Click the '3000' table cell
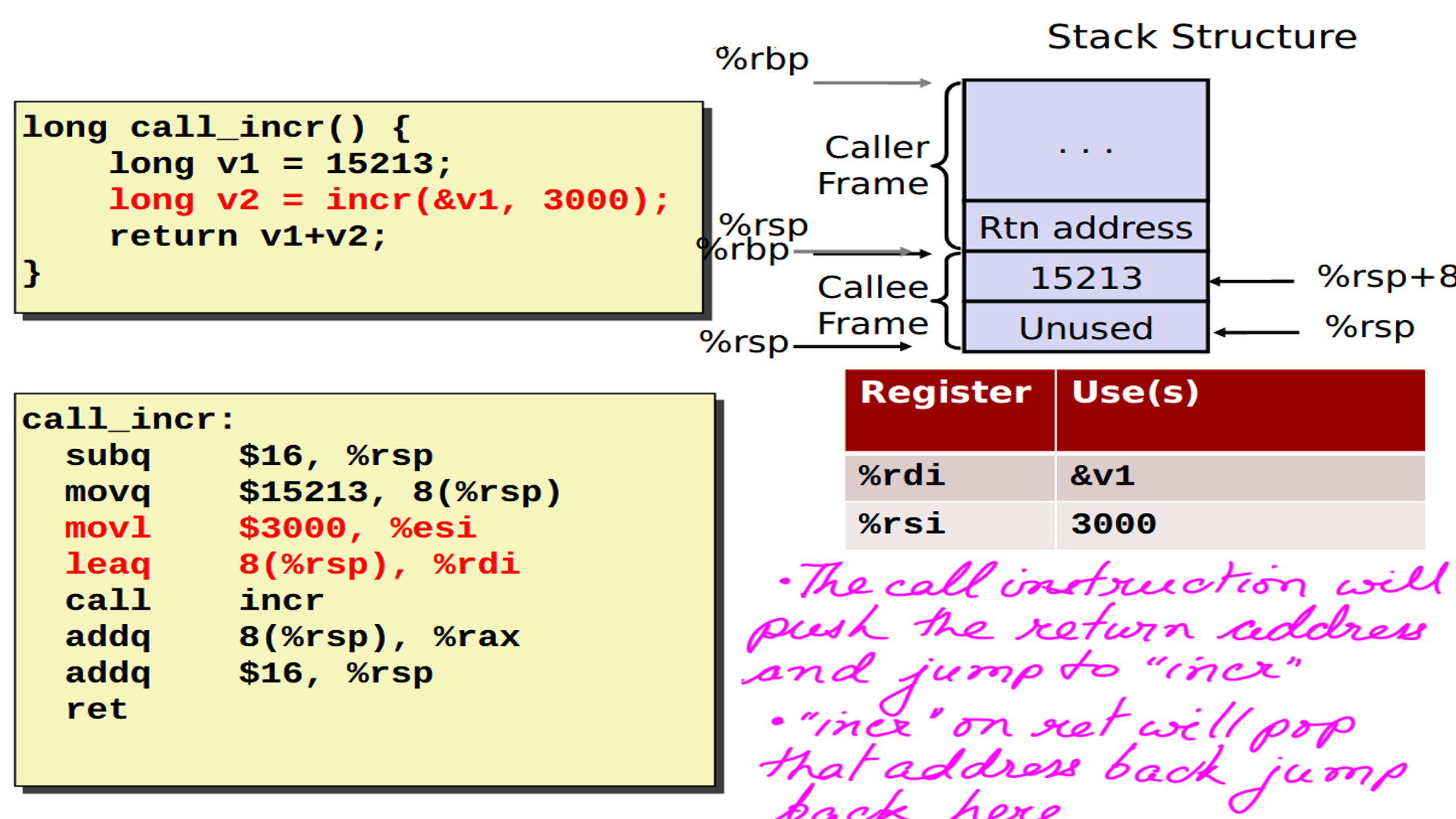Screen dimensions: 1456x819 click(1241, 526)
